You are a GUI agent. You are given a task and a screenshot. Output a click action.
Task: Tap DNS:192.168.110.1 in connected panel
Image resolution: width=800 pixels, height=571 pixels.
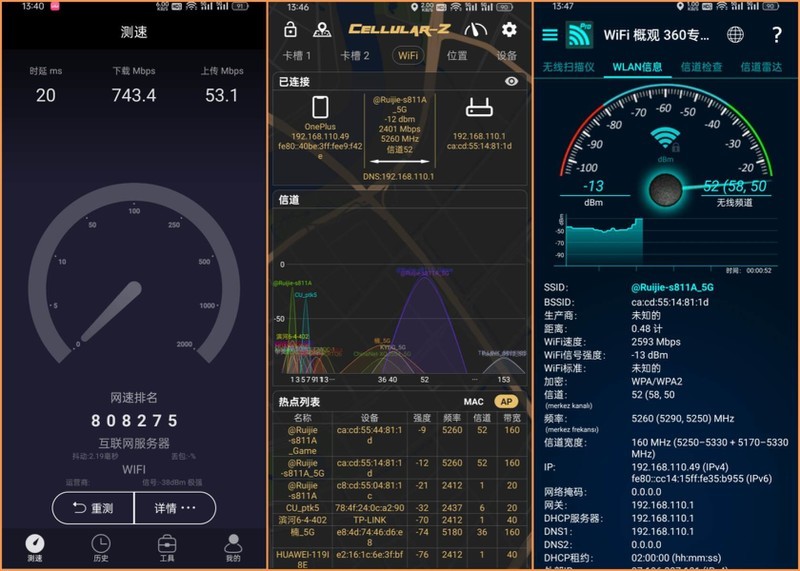(398, 177)
